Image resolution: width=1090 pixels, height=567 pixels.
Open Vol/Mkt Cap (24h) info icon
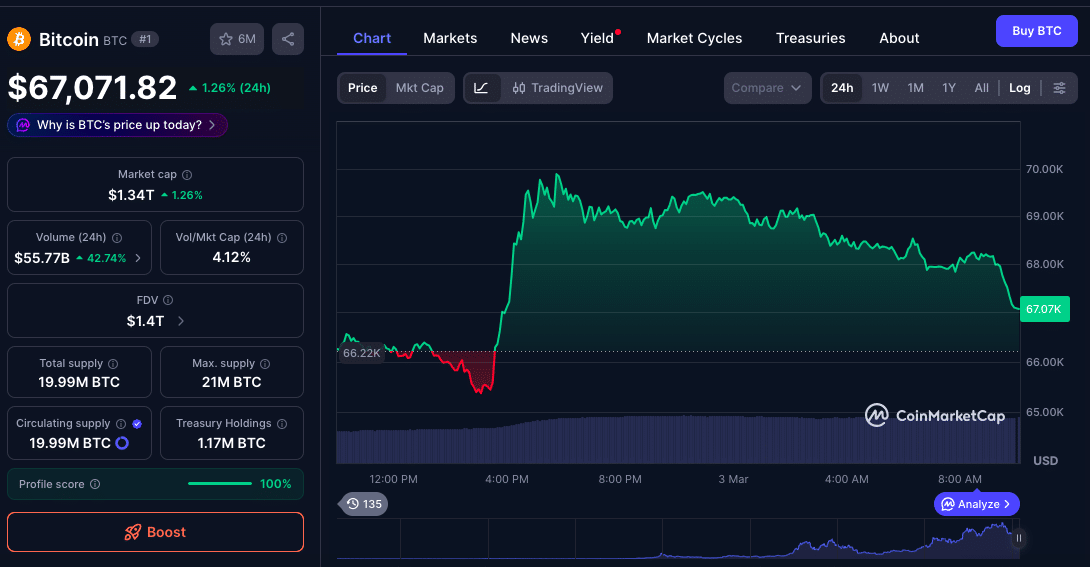[282, 238]
